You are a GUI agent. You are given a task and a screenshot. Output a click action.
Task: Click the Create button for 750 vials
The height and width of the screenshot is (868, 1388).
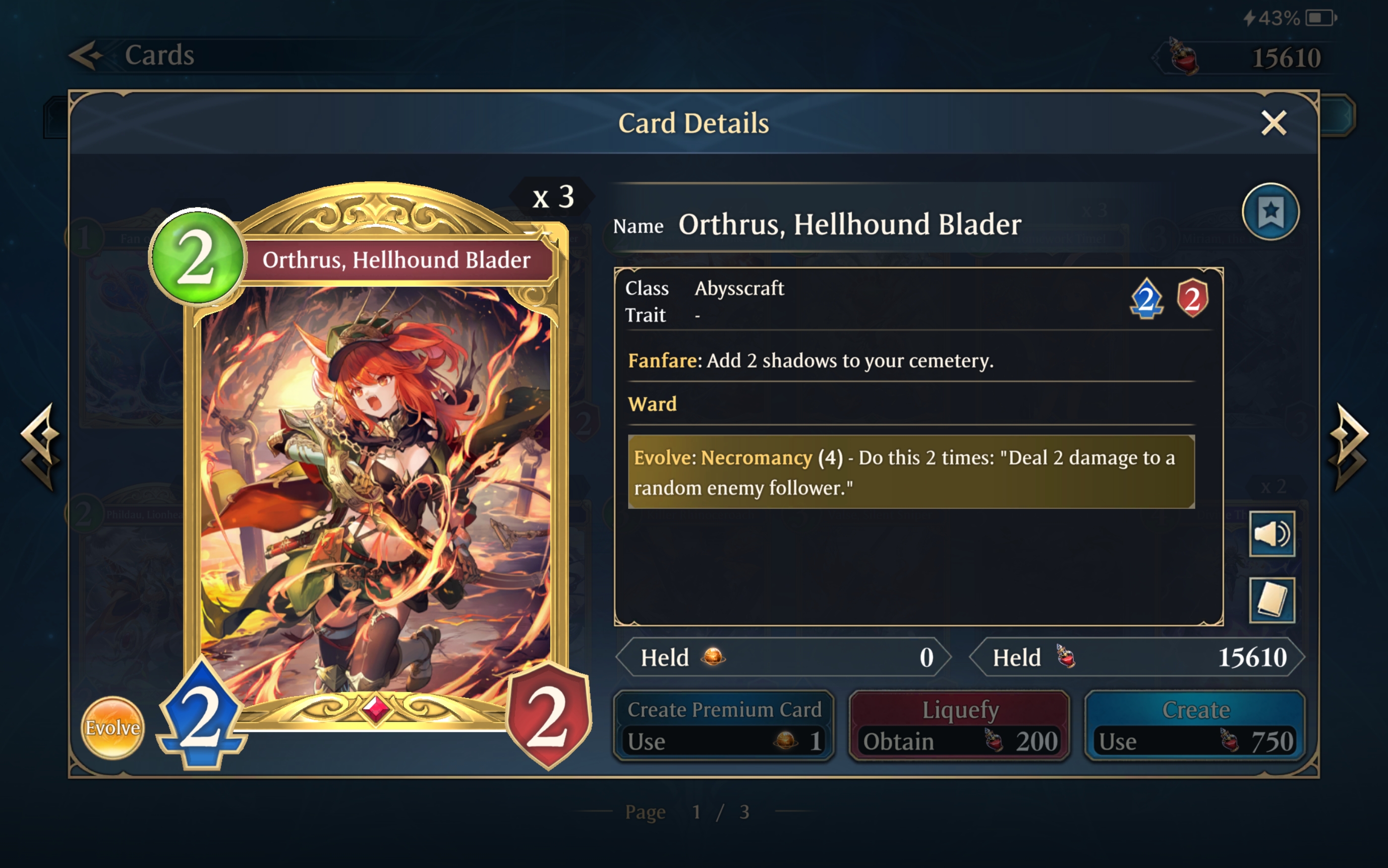pyautogui.click(x=1195, y=726)
